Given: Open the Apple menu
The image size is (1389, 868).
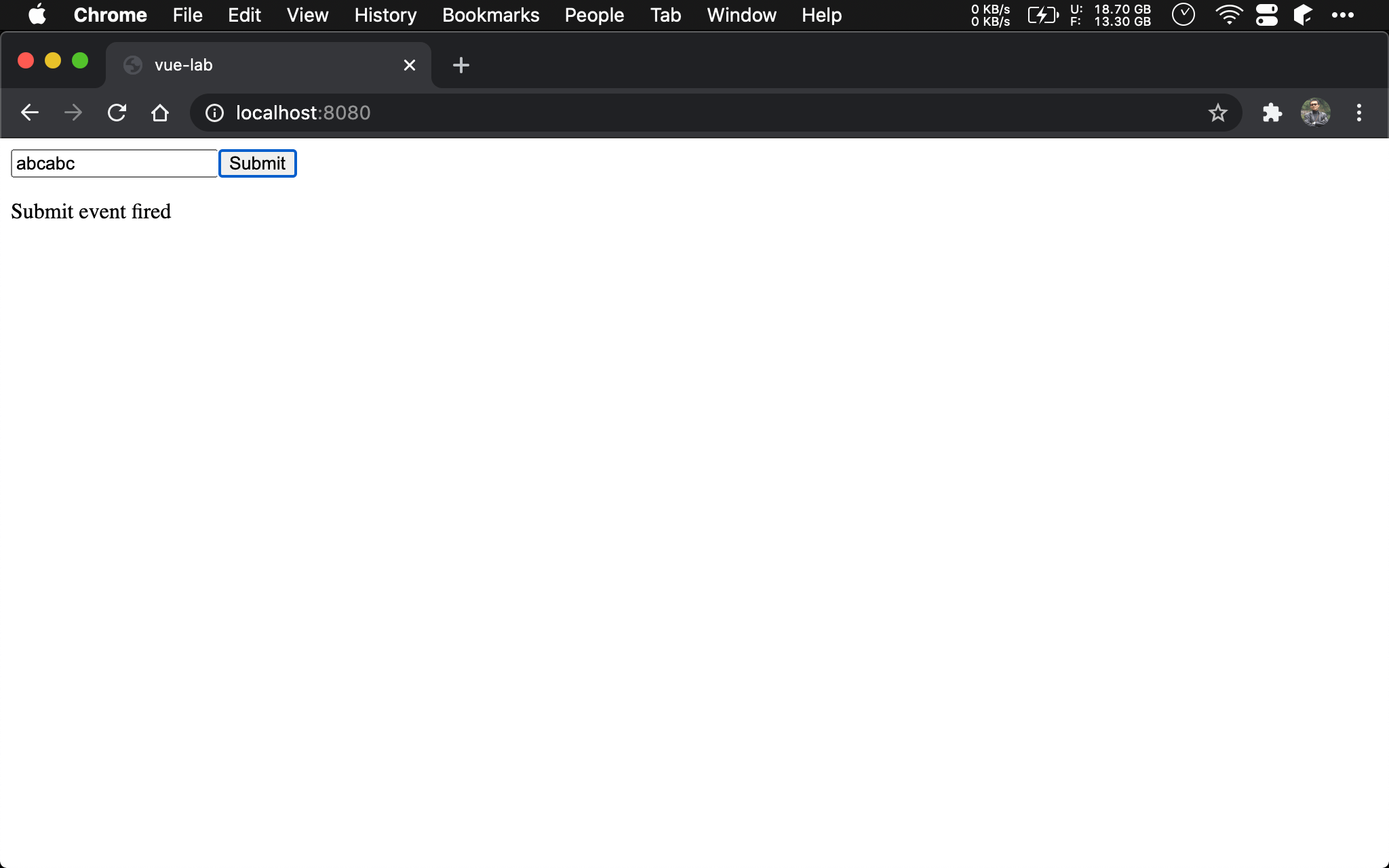Looking at the screenshot, I should pyautogui.click(x=37, y=15).
